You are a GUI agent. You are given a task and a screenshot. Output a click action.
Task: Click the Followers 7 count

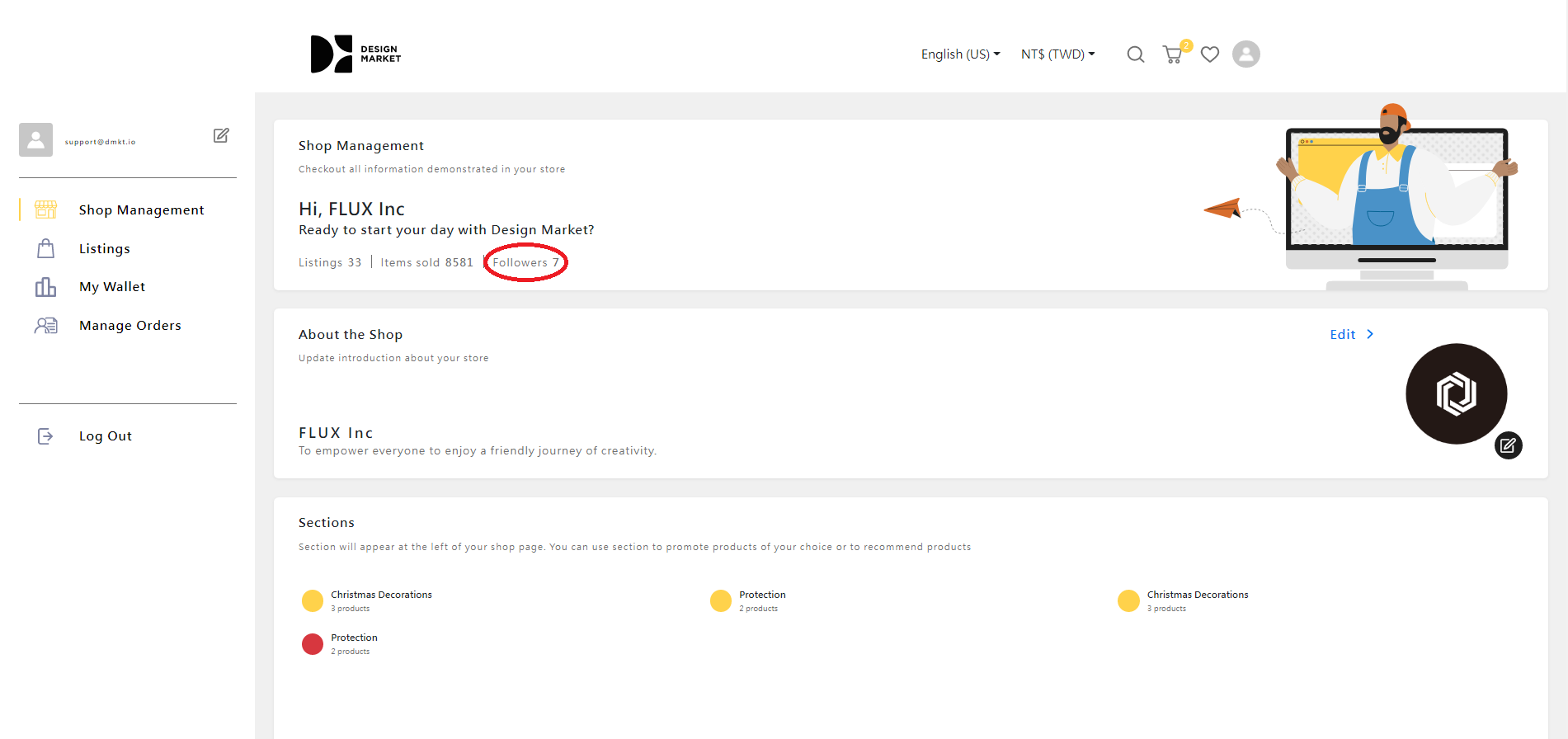pyautogui.click(x=525, y=262)
